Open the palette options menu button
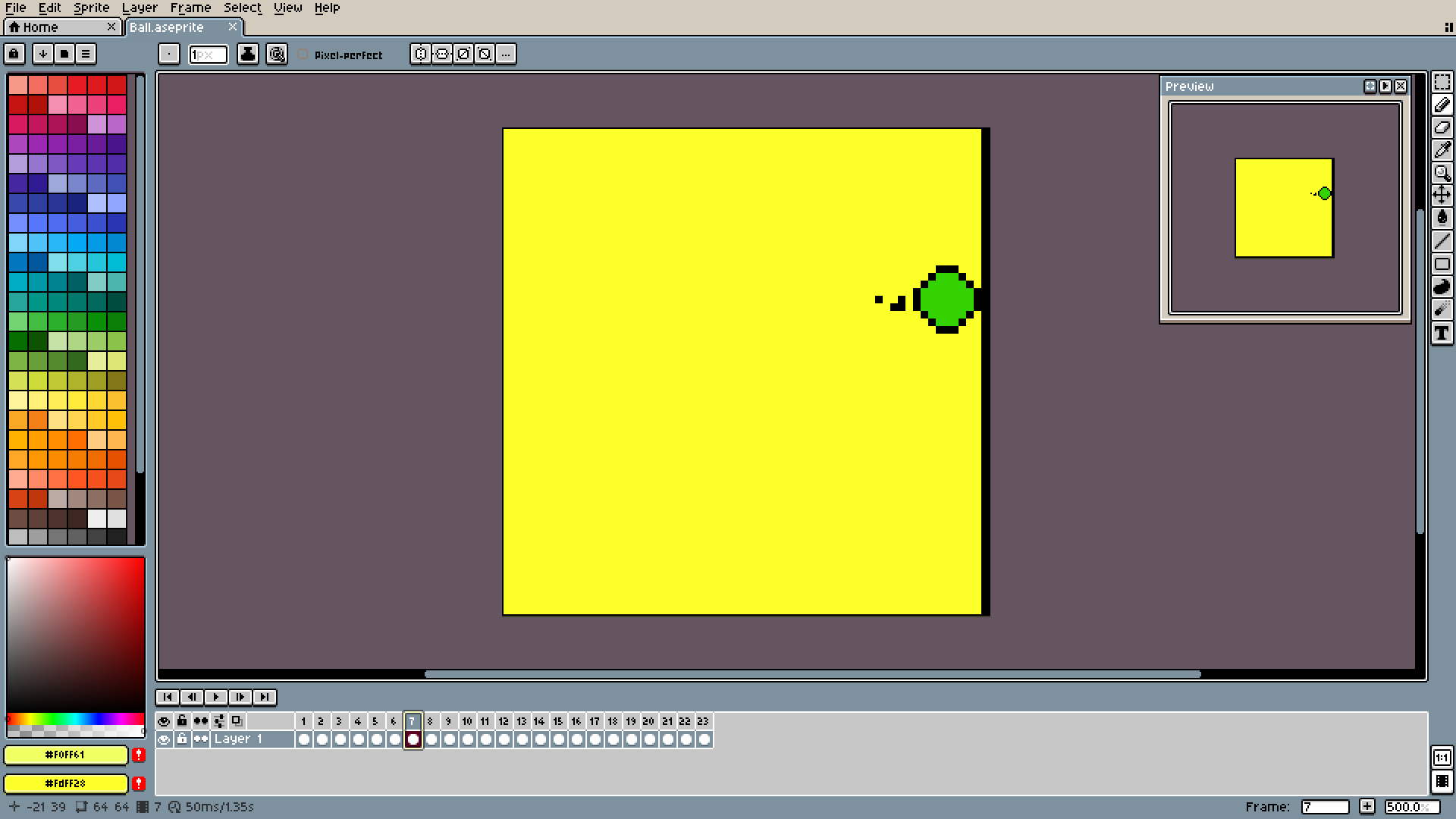This screenshot has height=819, width=1456. tap(86, 54)
